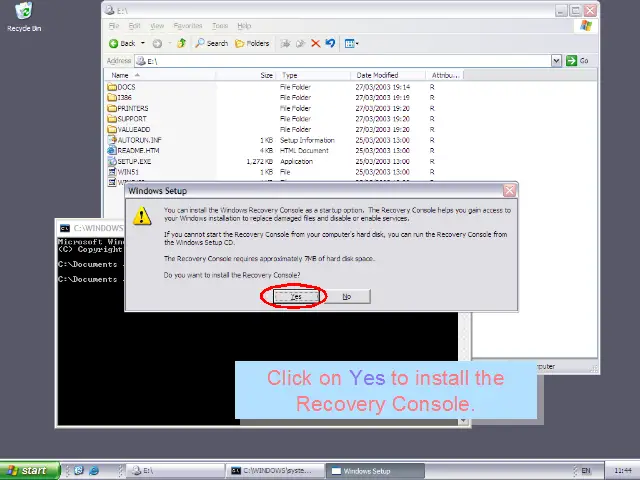
Task: Sort by the Type column header
Action: [x=313, y=75]
